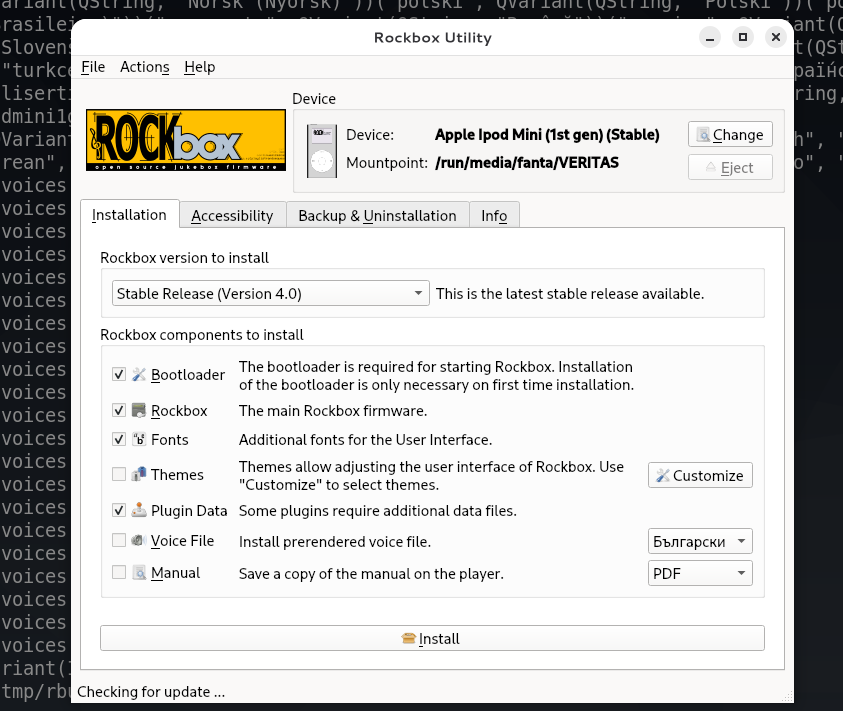Disable the Fonts checkbox
Screen dimensions: 843x711
[x=119, y=440]
